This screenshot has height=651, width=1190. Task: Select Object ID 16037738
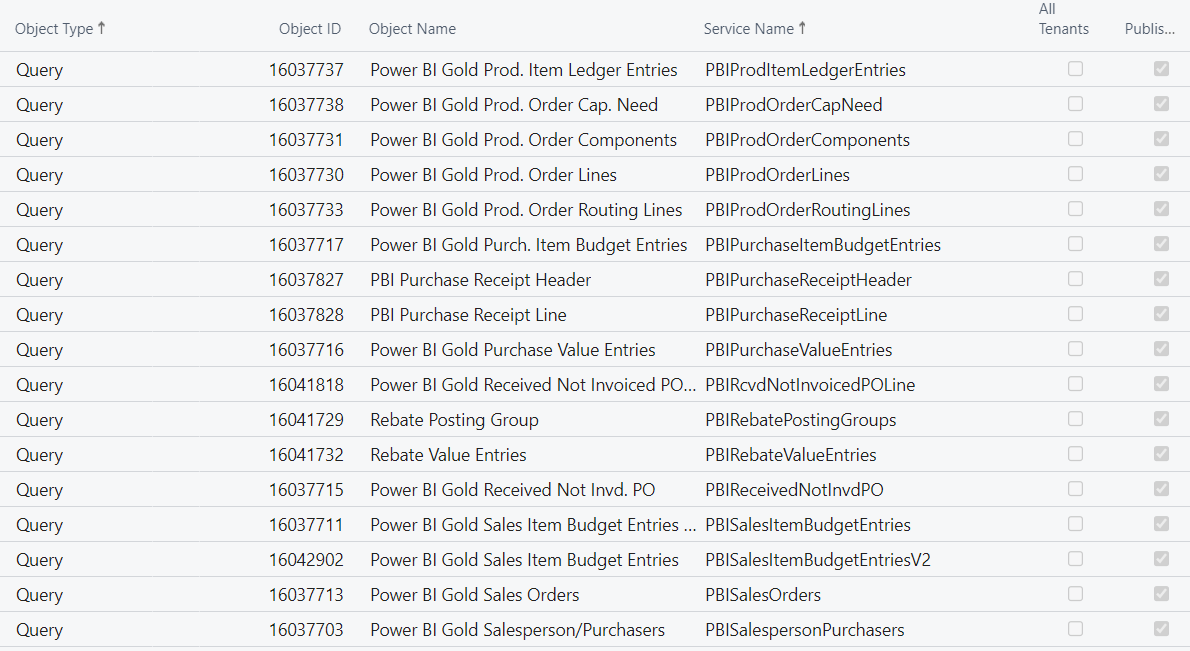(x=306, y=105)
